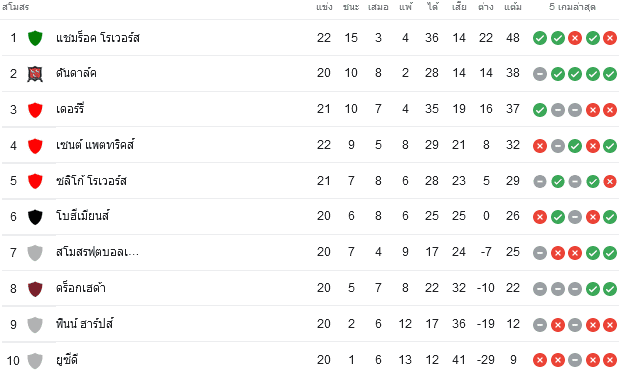Click Bohemians' points value 26

(x=513, y=216)
